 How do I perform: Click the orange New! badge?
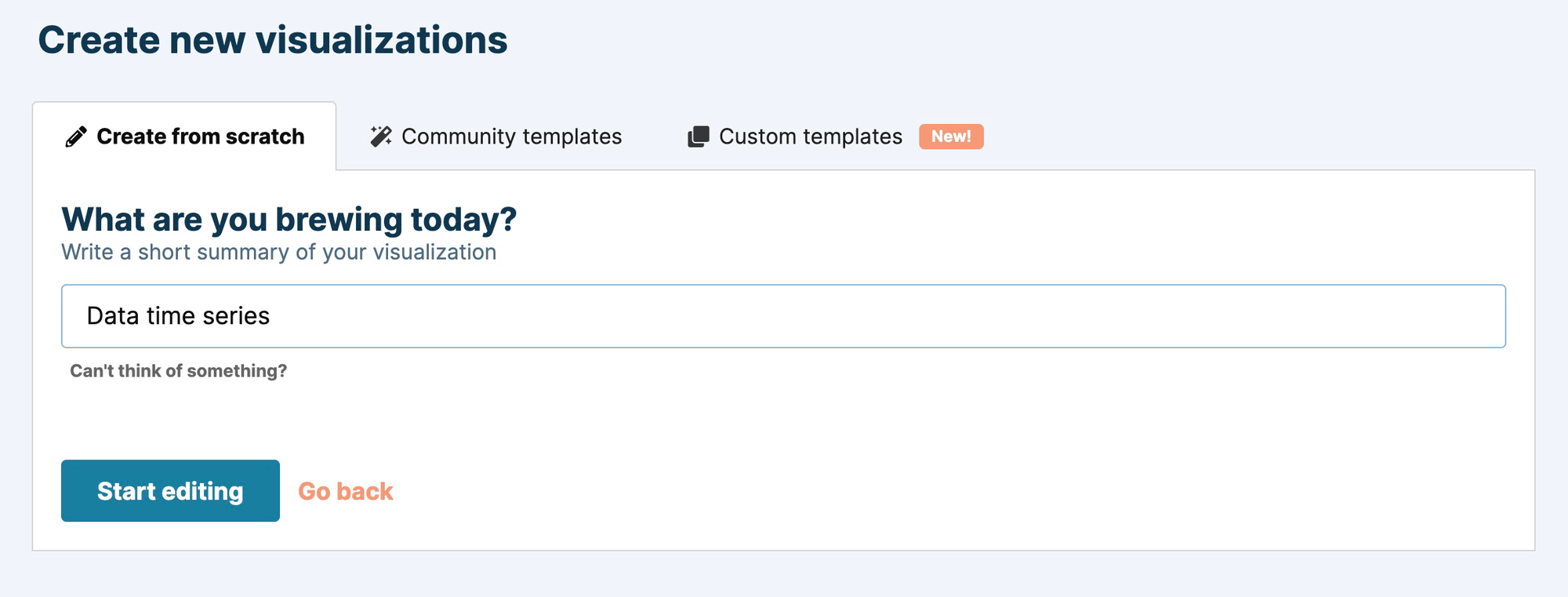click(951, 137)
